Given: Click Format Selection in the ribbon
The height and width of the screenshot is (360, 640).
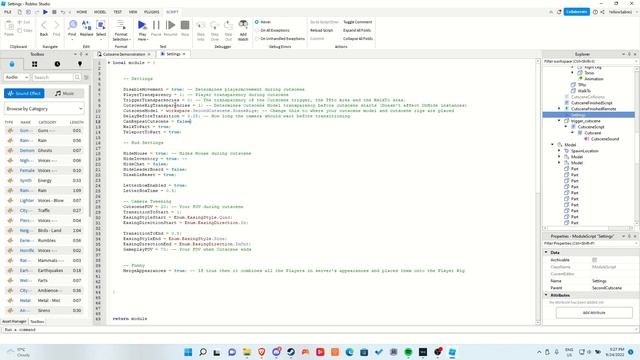Looking at the screenshot, I should (x=121, y=30).
